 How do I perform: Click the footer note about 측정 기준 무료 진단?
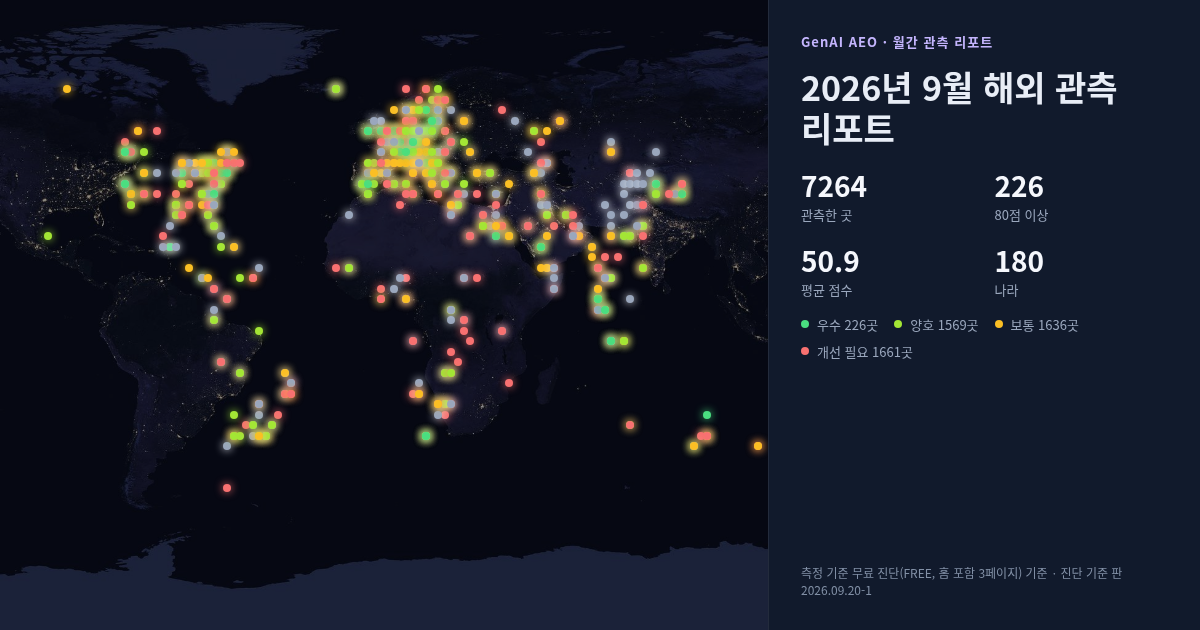click(961, 581)
